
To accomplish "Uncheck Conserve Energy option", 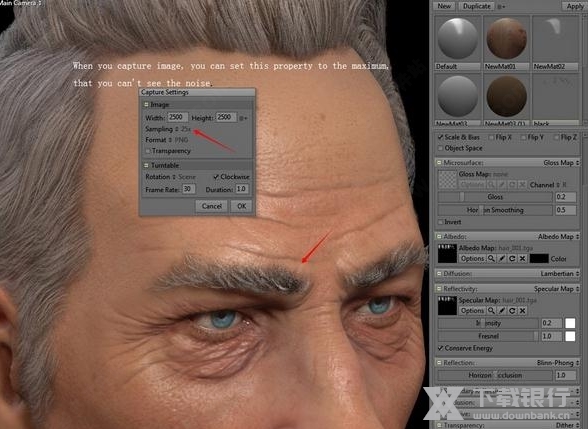I will (x=441, y=348).
